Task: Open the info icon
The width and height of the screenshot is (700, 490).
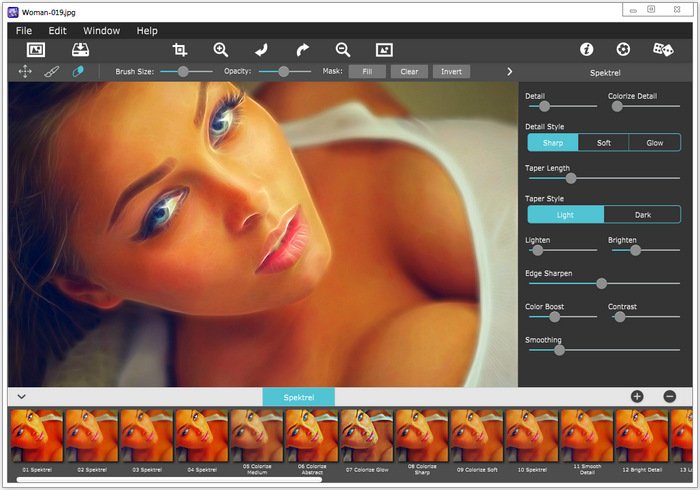Action: click(587, 49)
